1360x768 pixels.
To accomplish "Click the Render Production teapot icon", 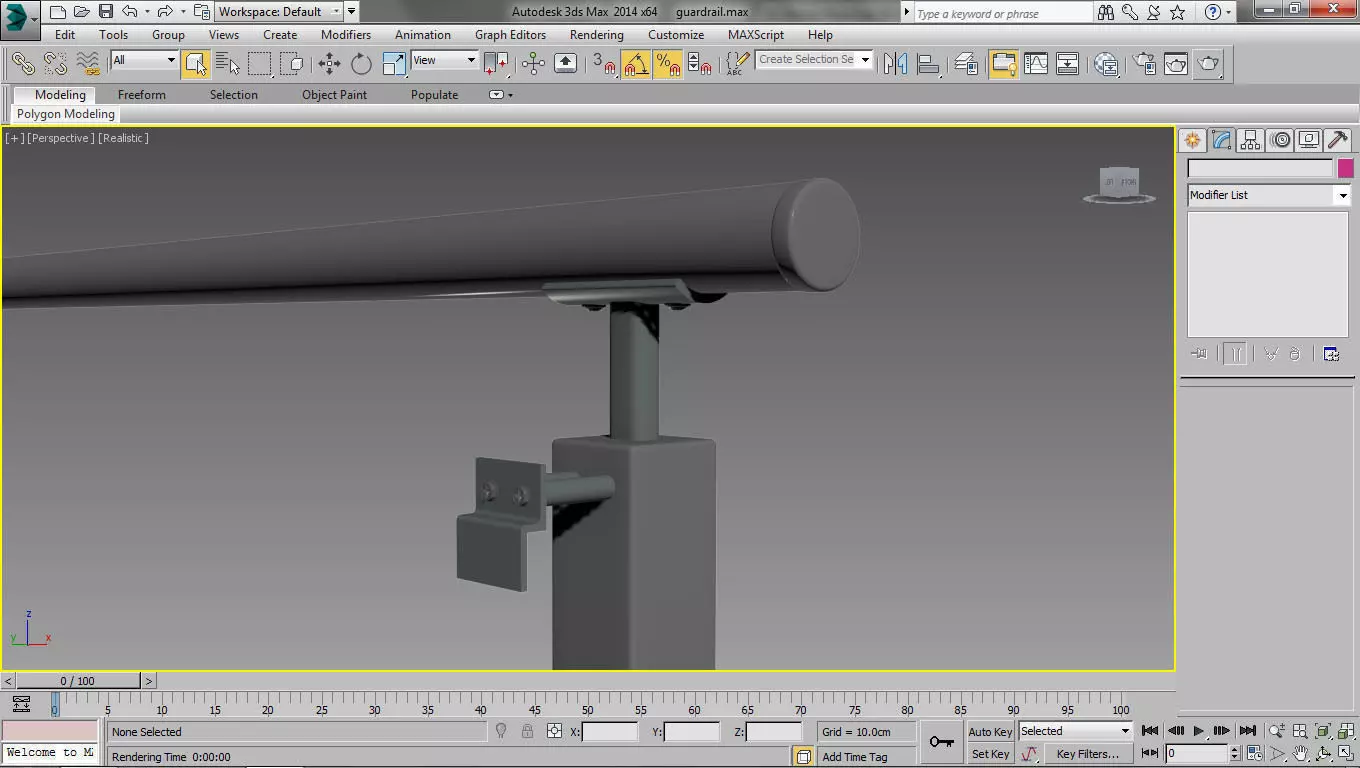I will [1209, 63].
